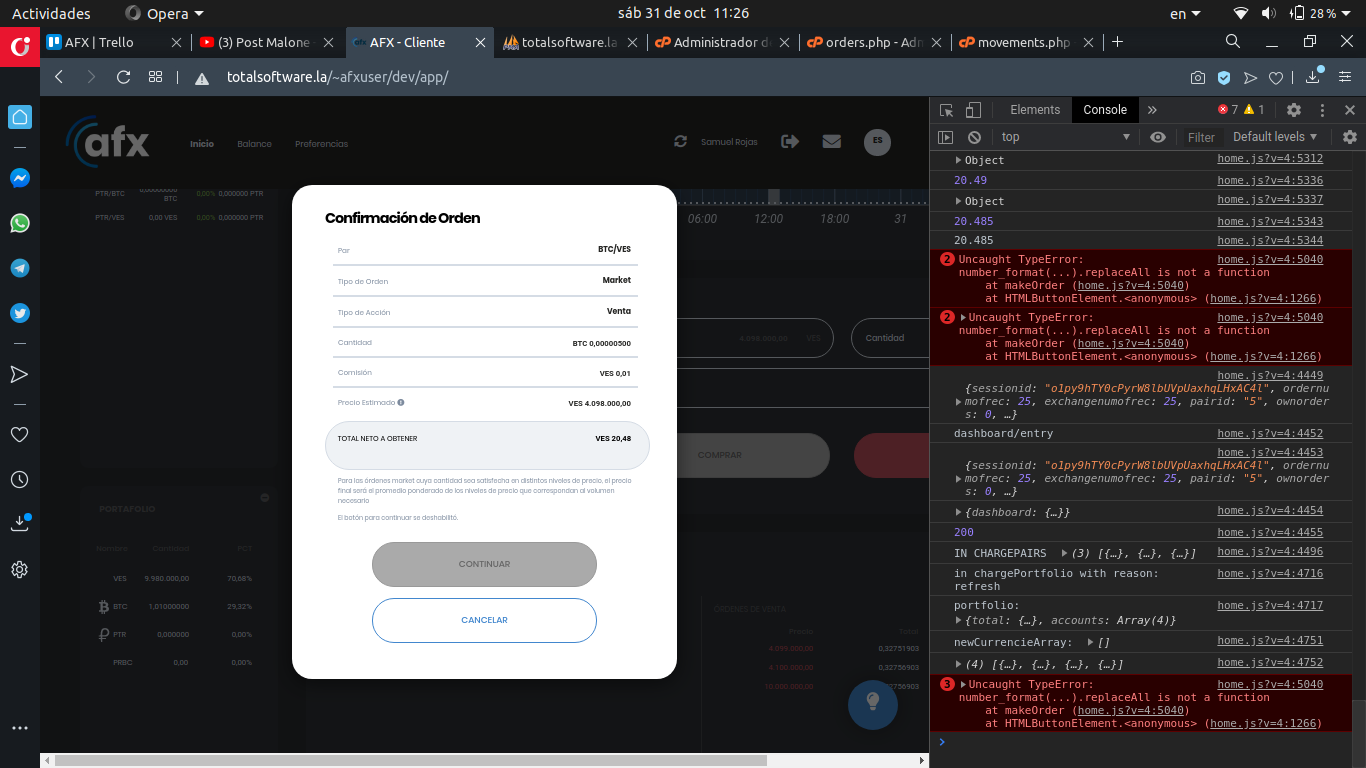1366x768 pixels.
Task: Toggle the device toolbar in DevTools
Action: click(973, 110)
